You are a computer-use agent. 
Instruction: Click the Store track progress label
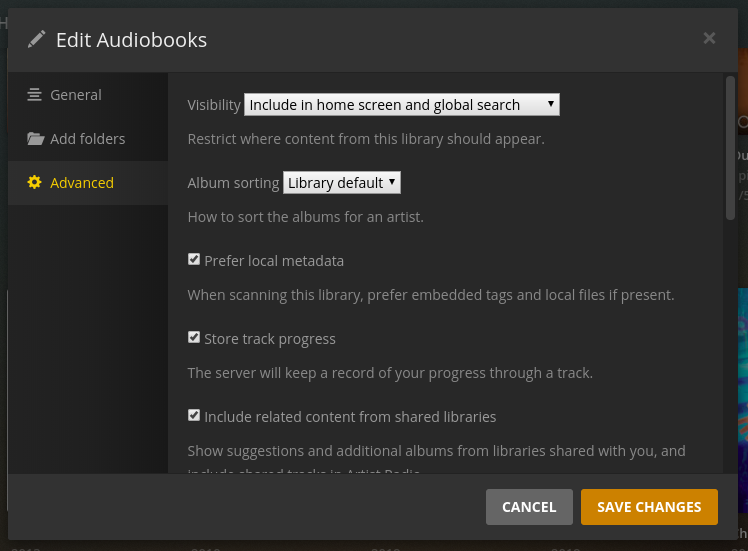[270, 339]
